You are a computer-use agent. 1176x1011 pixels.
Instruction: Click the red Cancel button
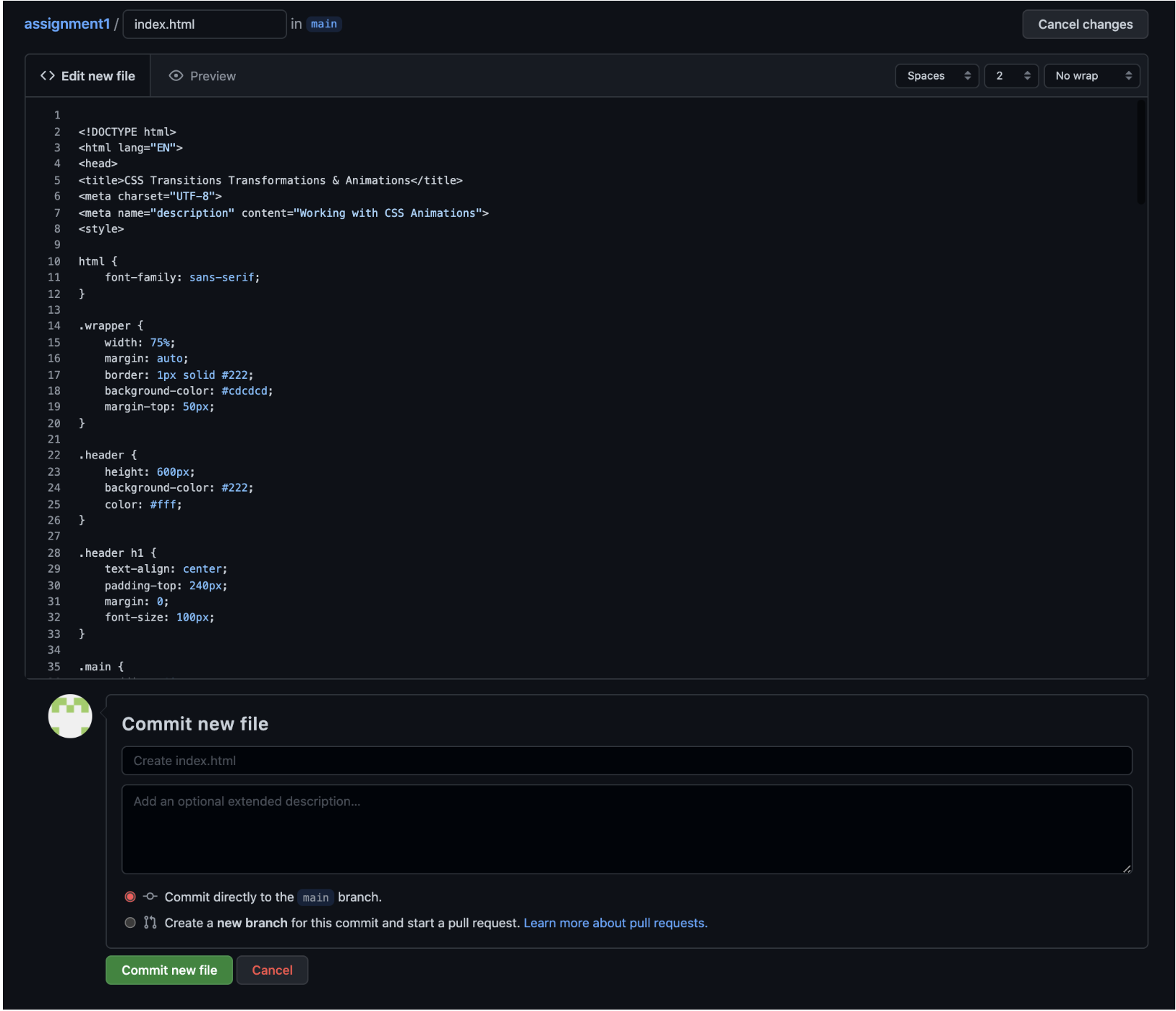coord(272,971)
